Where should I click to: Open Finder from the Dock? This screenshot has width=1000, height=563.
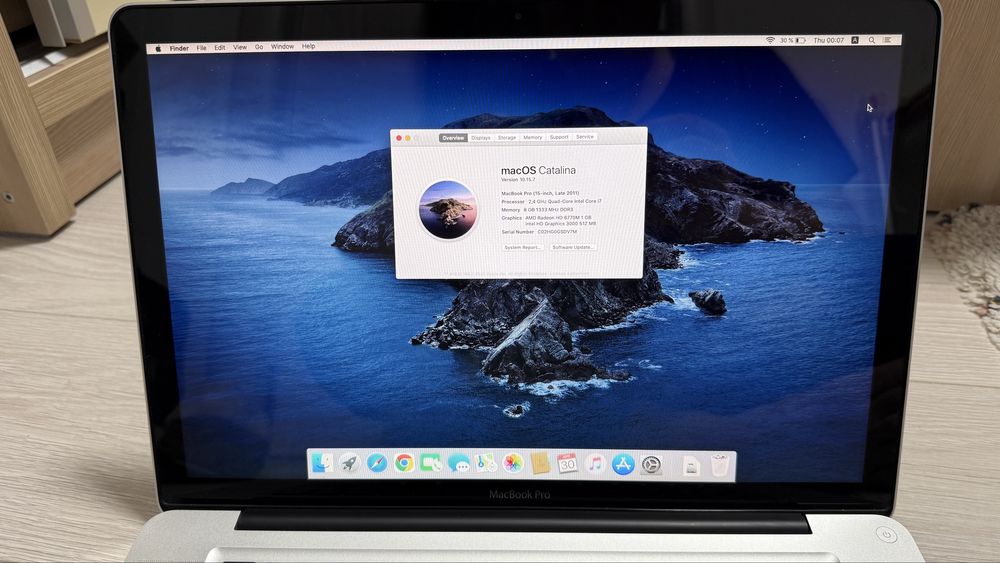[x=322, y=463]
